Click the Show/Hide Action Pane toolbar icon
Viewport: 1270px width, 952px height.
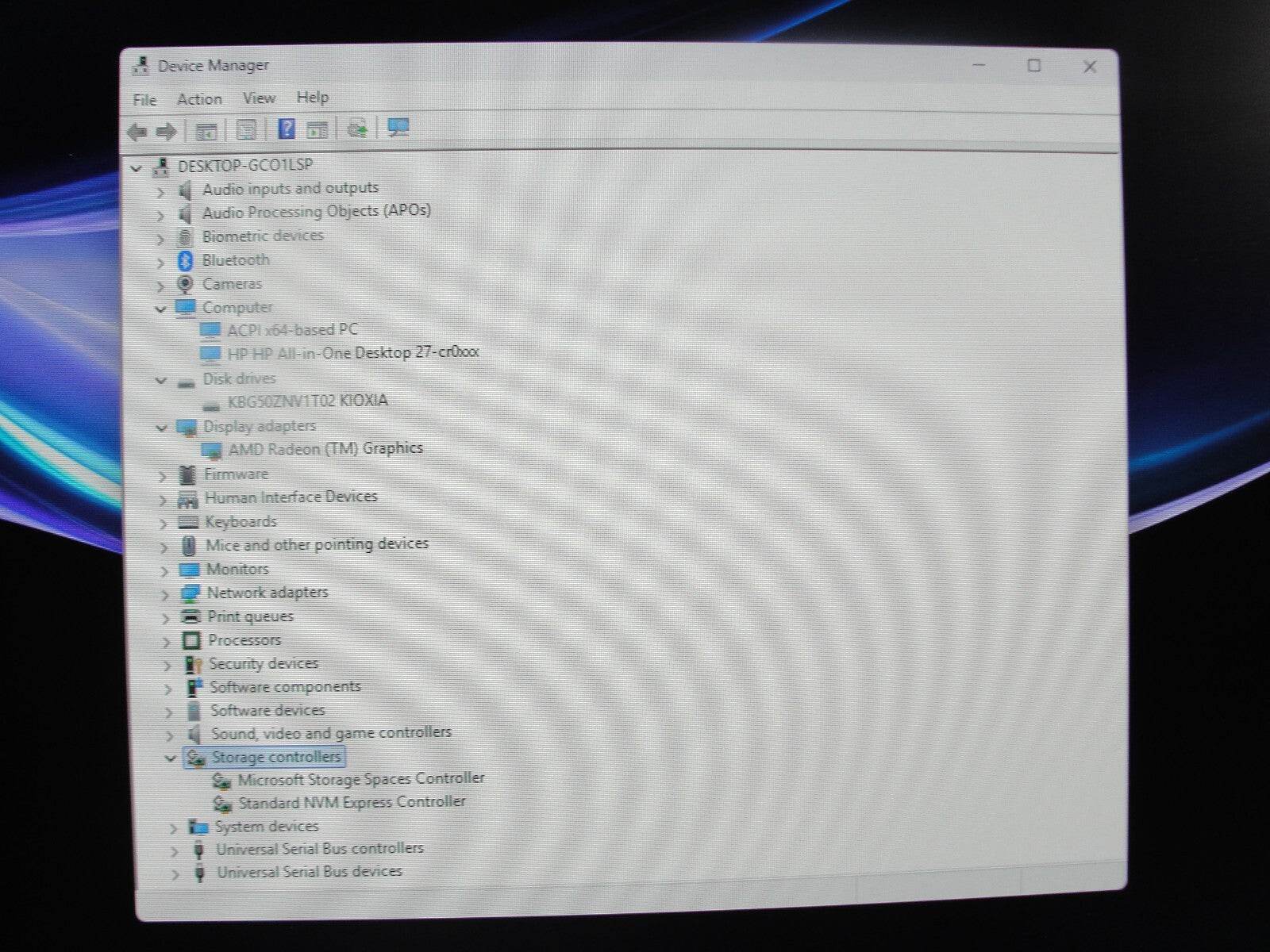[317, 129]
